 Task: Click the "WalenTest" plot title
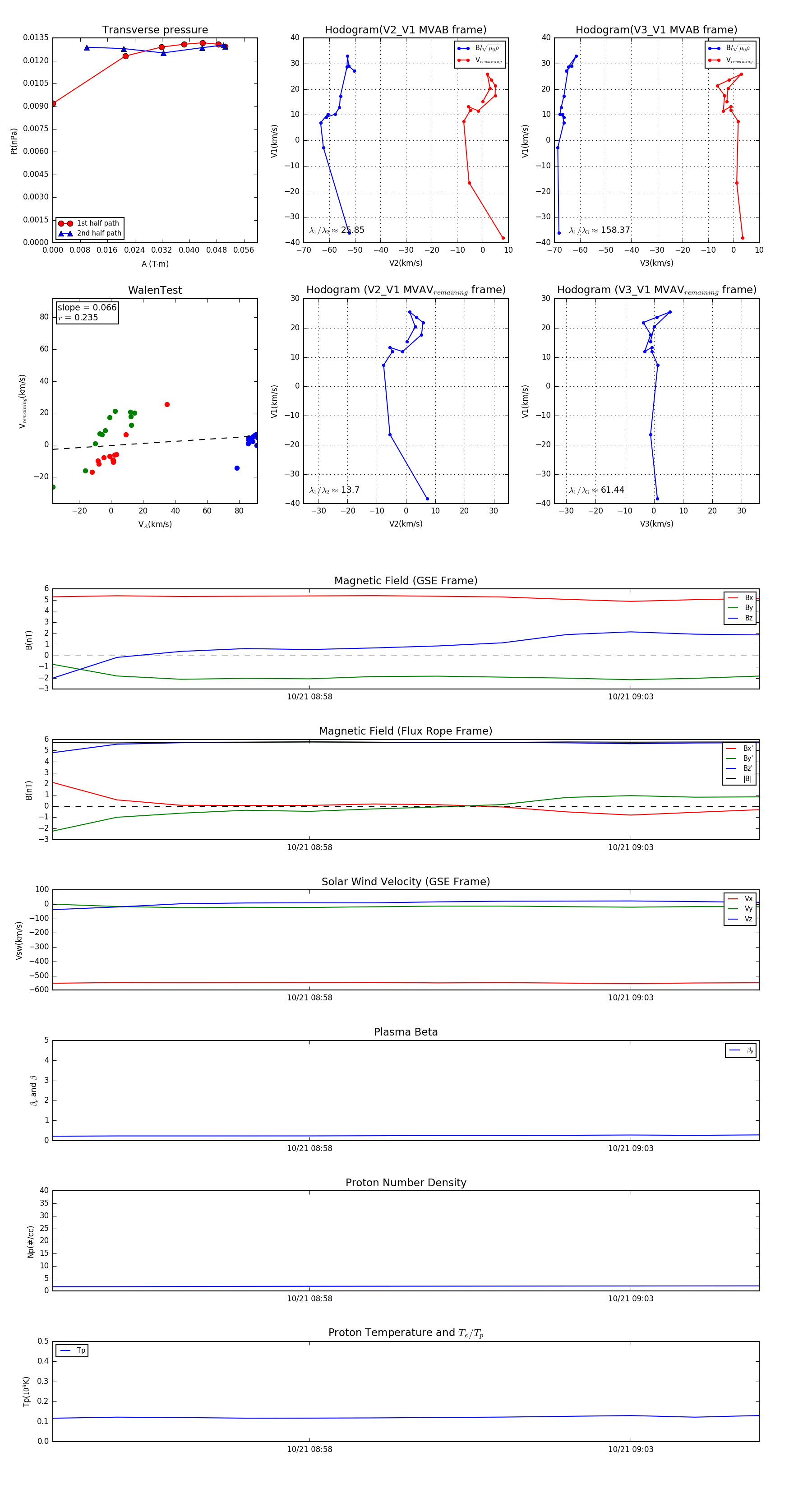pyautogui.click(x=155, y=290)
